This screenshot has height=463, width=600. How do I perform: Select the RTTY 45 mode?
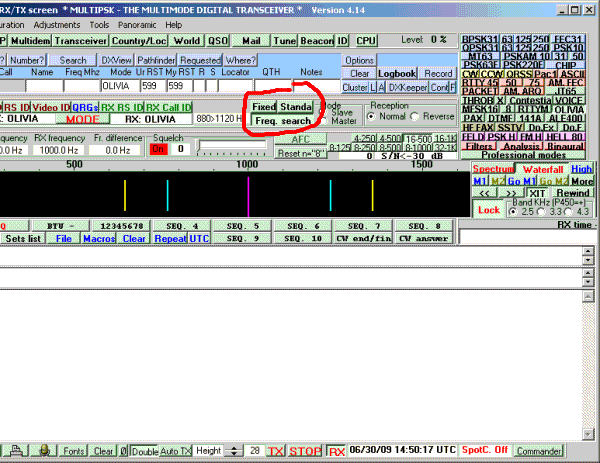[x=480, y=83]
